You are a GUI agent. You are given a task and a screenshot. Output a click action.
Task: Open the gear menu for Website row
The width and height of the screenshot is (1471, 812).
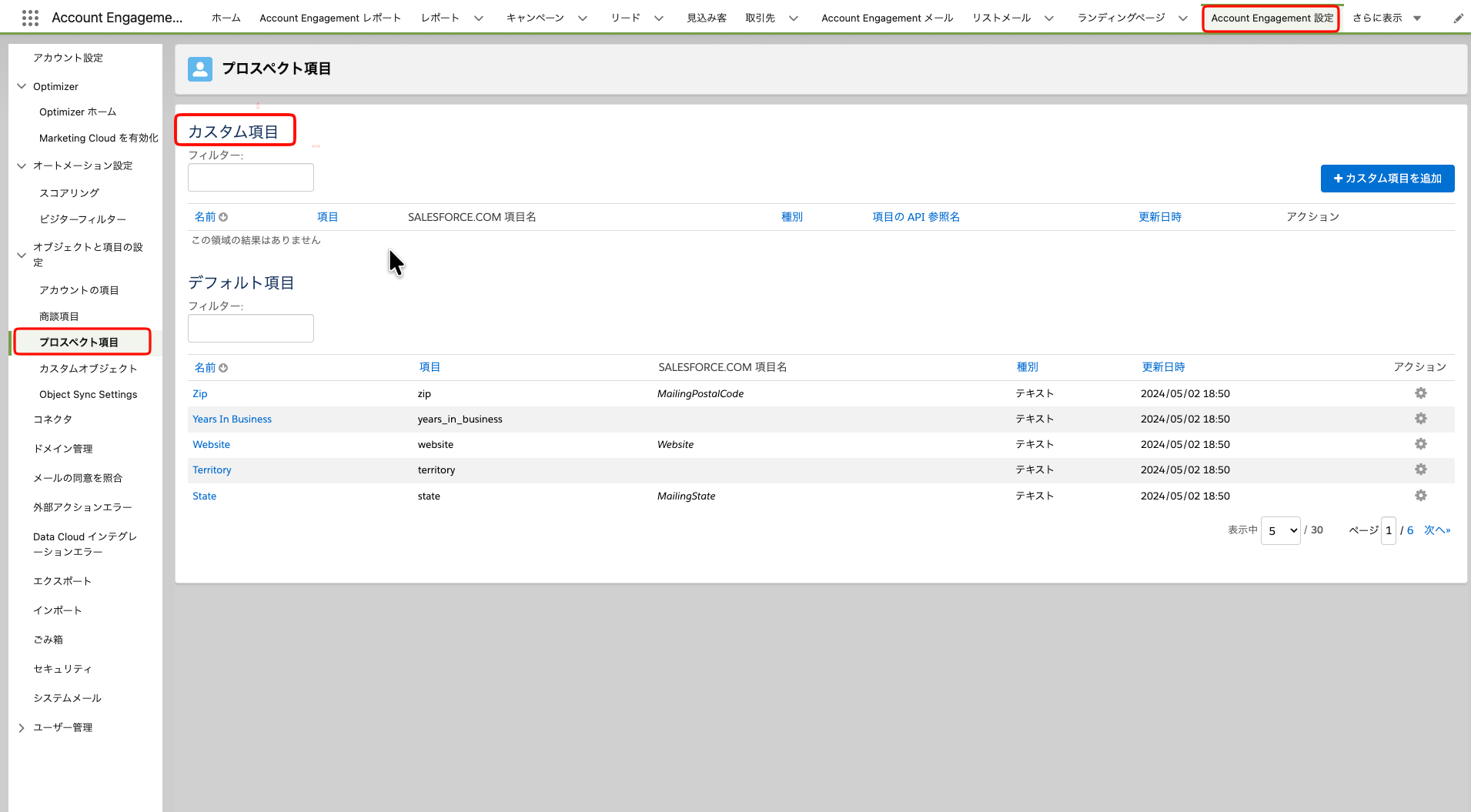click(1421, 444)
